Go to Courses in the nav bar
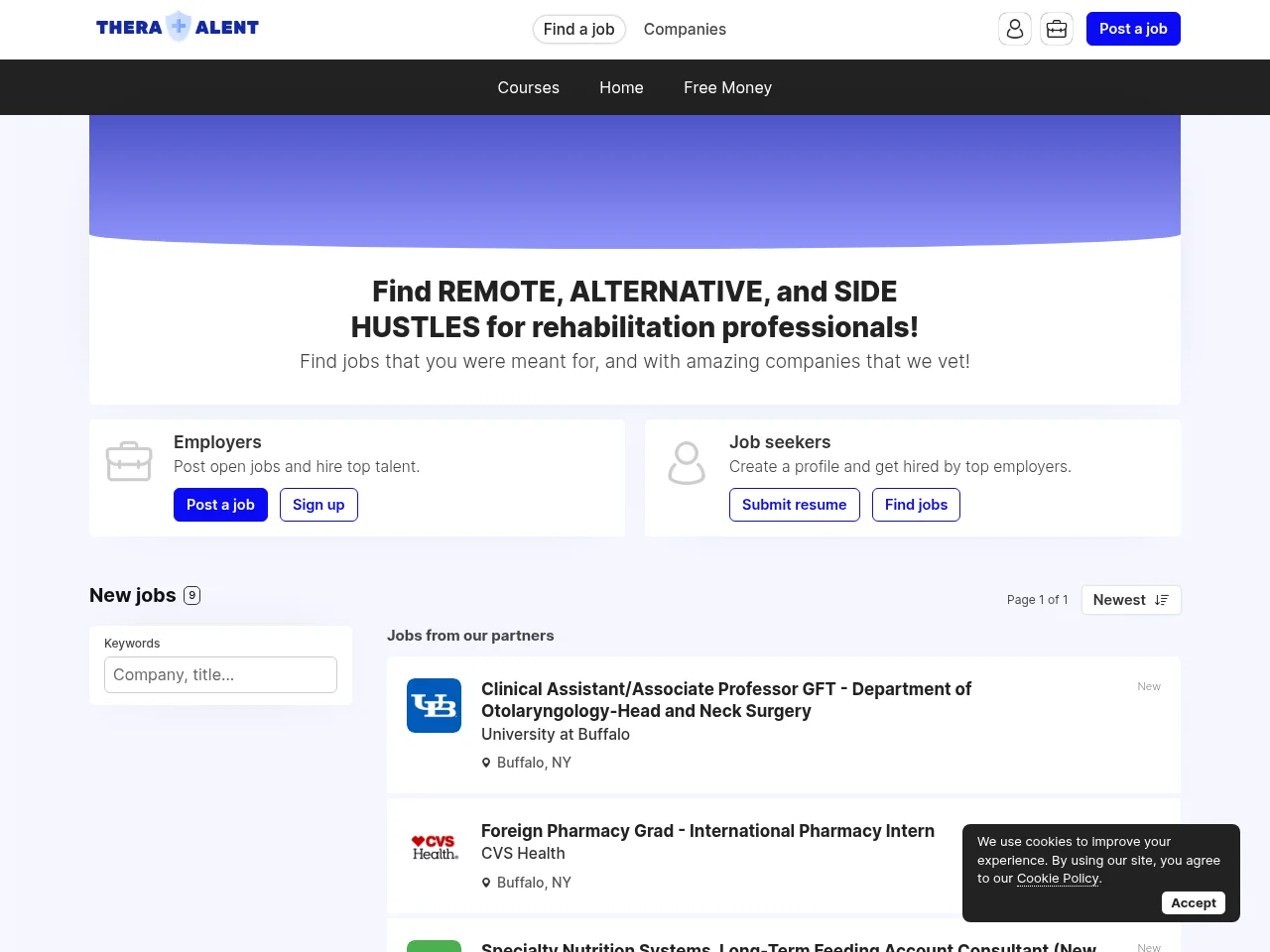The height and width of the screenshot is (952, 1270). click(x=529, y=87)
